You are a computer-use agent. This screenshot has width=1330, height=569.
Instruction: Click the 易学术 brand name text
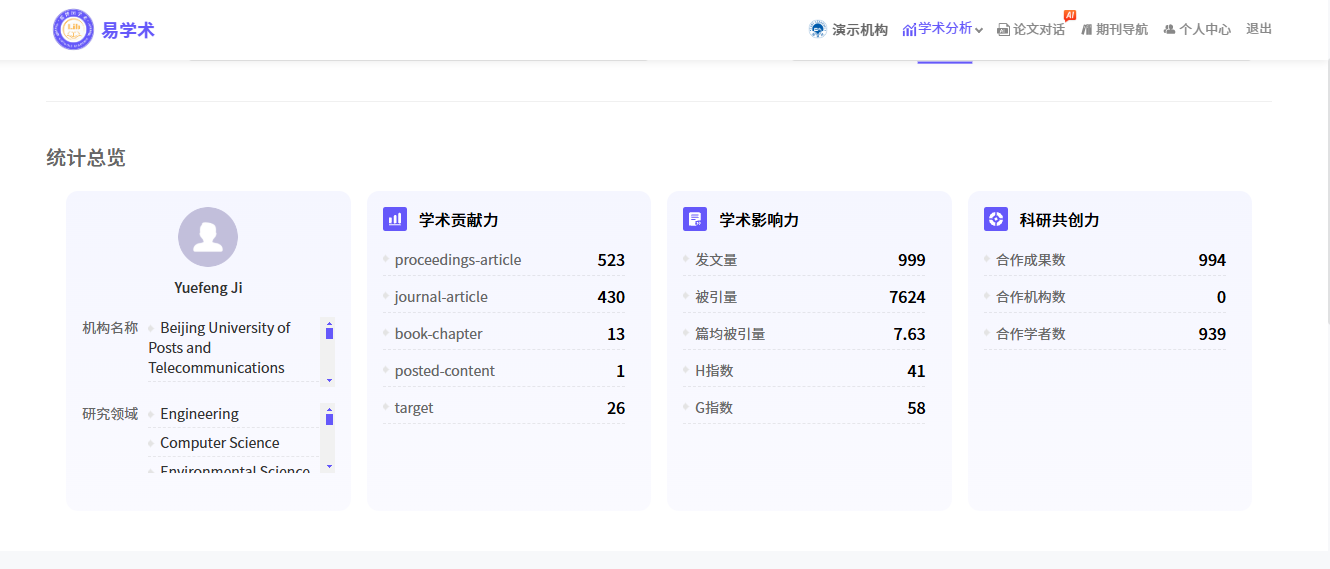(x=128, y=30)
